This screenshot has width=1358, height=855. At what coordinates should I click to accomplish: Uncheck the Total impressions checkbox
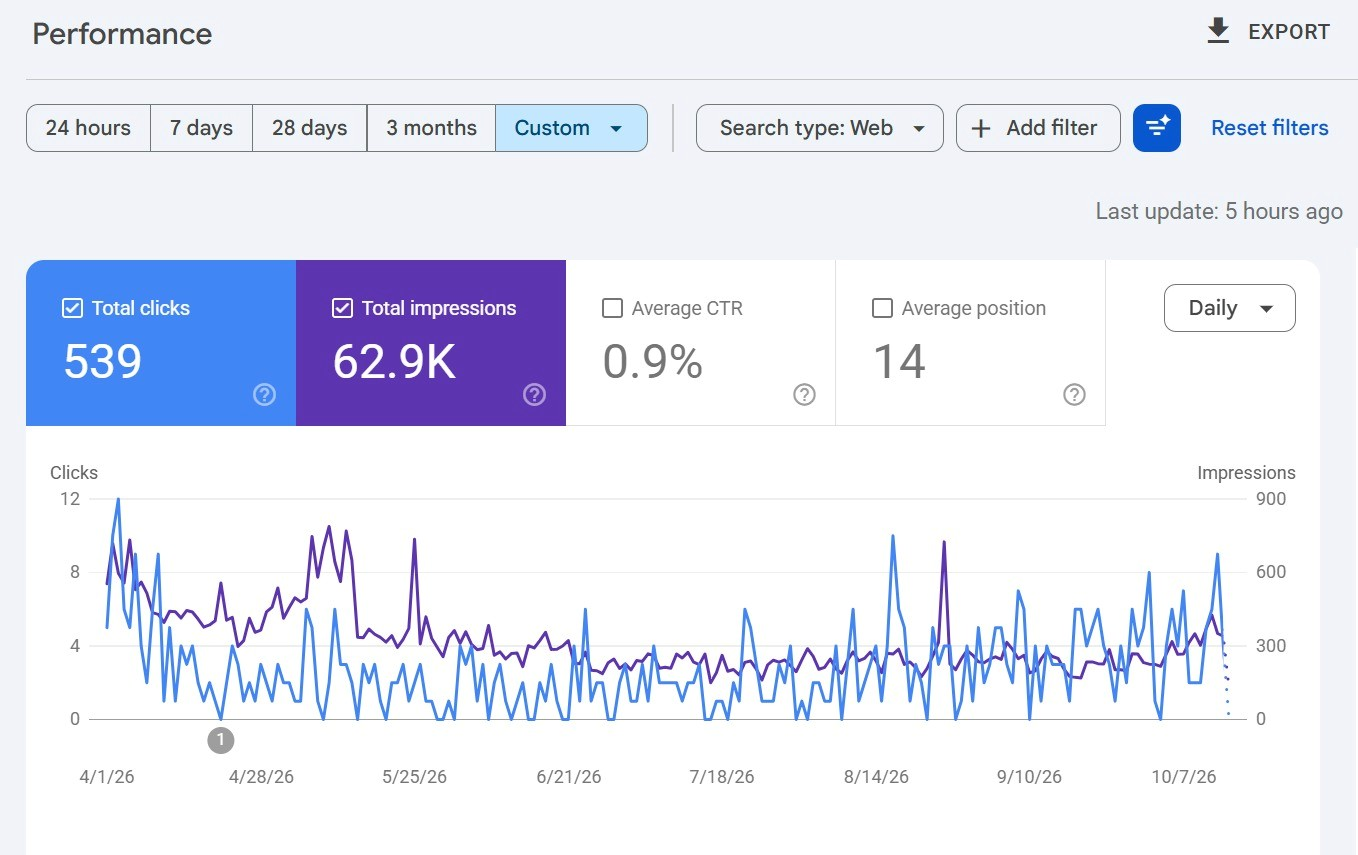pos(342,308)
